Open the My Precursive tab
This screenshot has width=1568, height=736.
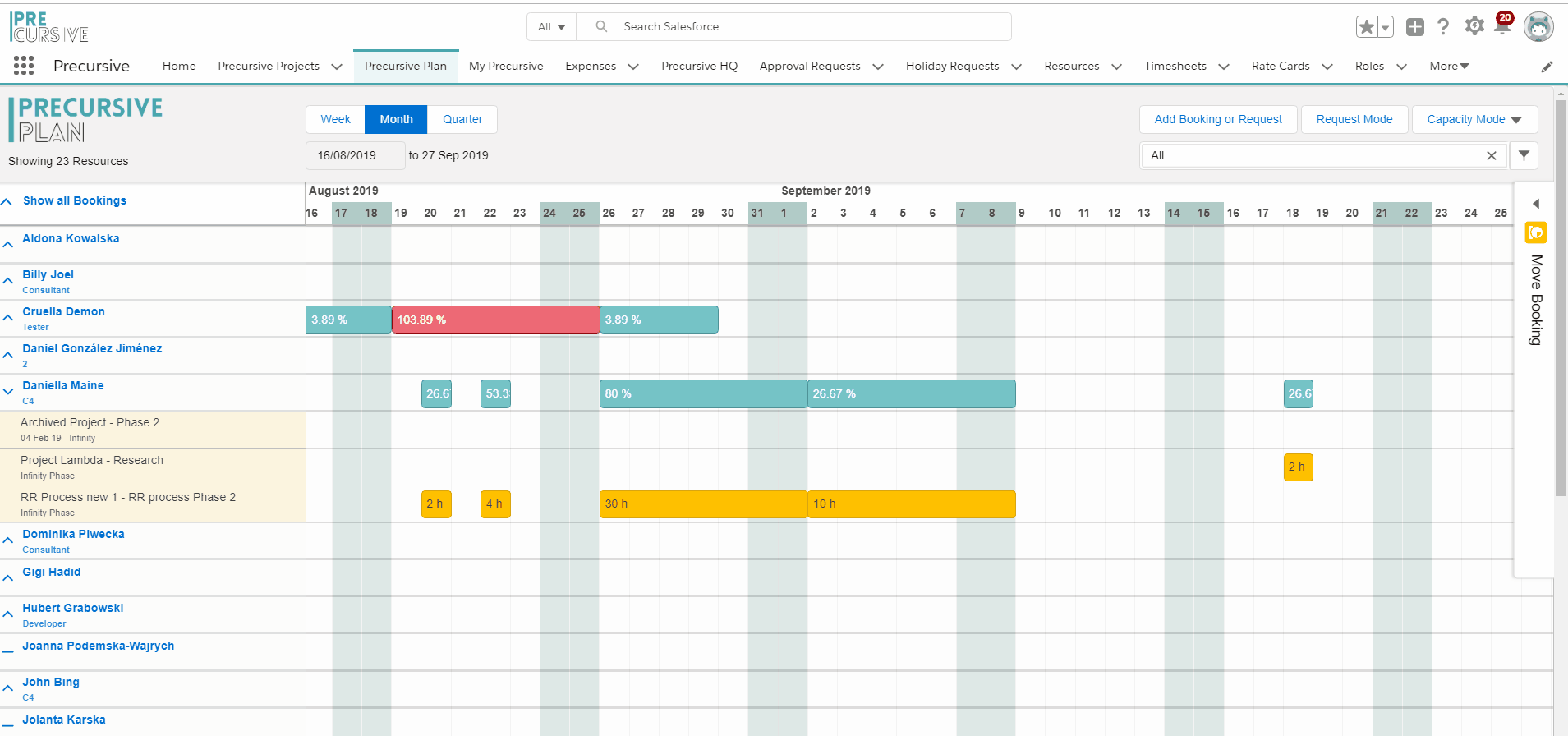(506, 66)
